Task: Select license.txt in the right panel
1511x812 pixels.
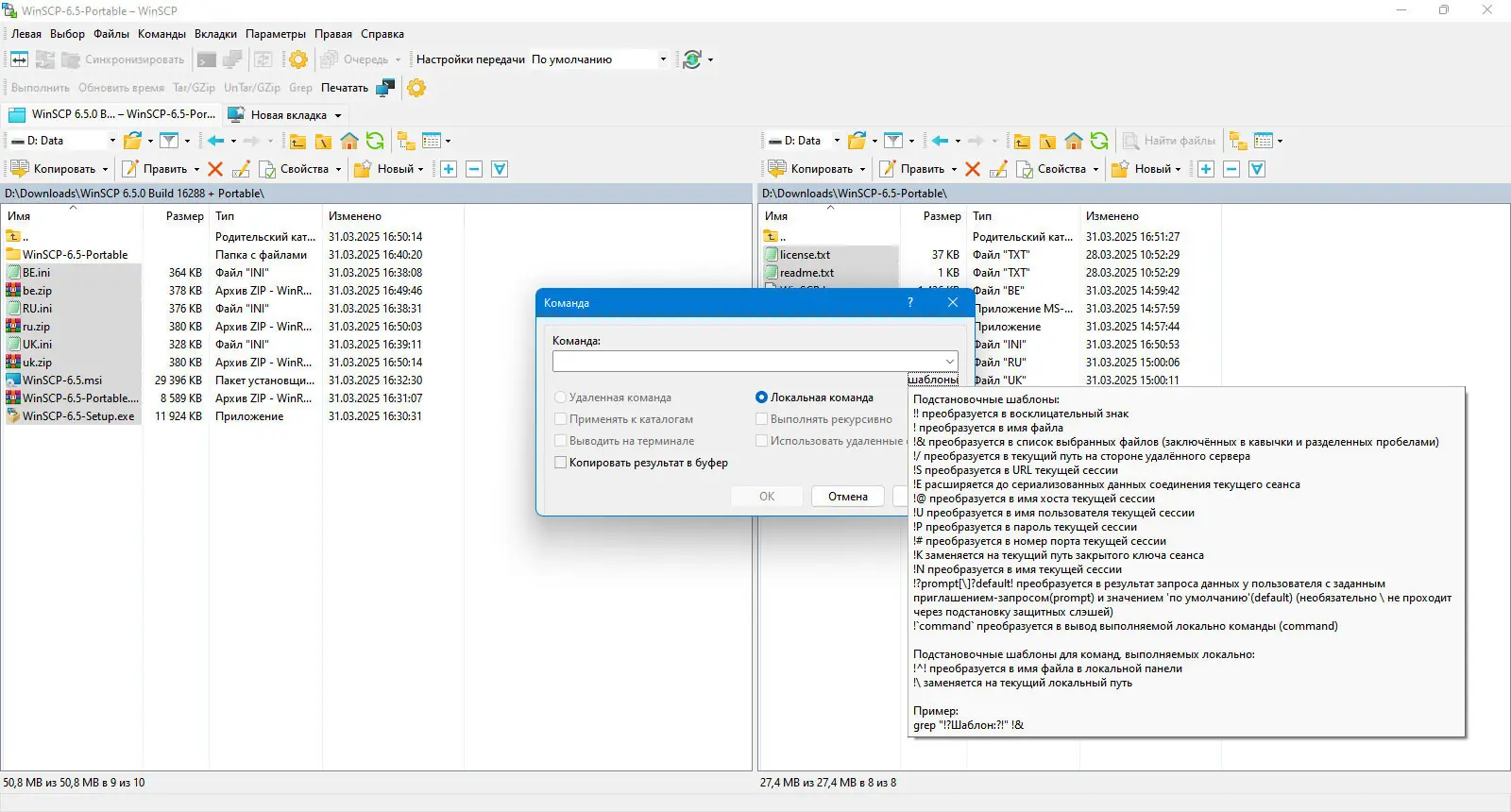Action: click(805, 255)
